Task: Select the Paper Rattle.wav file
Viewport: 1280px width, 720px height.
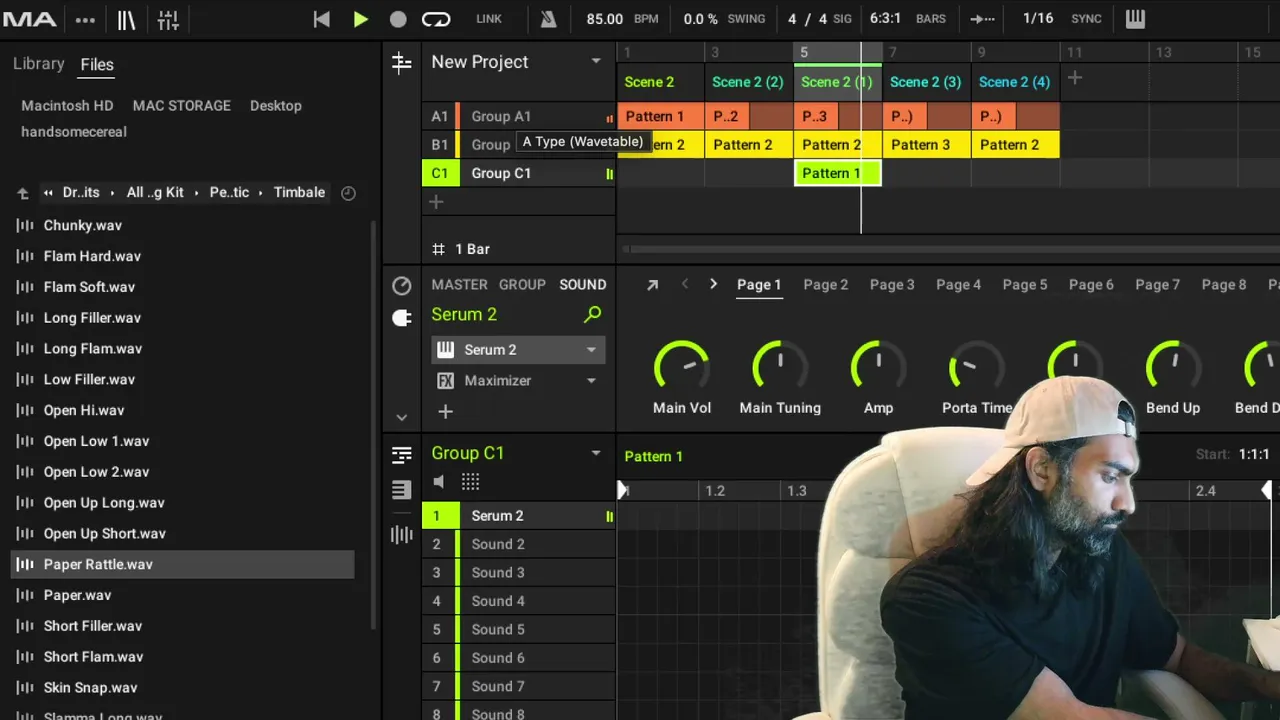Action: pos(182,564)
